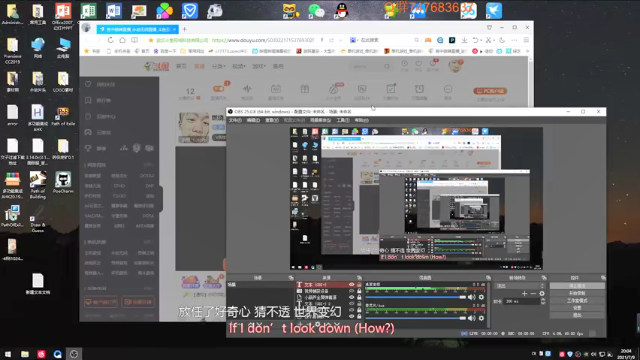Image resolution: width=640 pixels, height=360 pixels.
Task: Add transition with the plus icon
Action: (524, 293)
